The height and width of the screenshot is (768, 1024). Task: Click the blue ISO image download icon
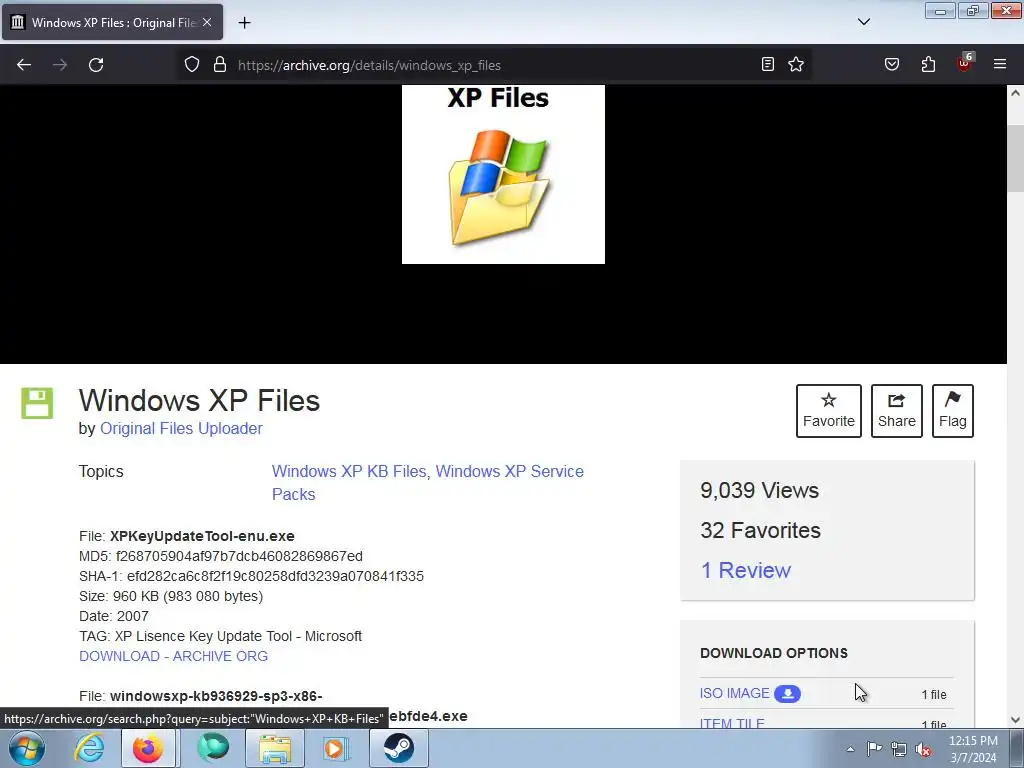coord(788,694)
